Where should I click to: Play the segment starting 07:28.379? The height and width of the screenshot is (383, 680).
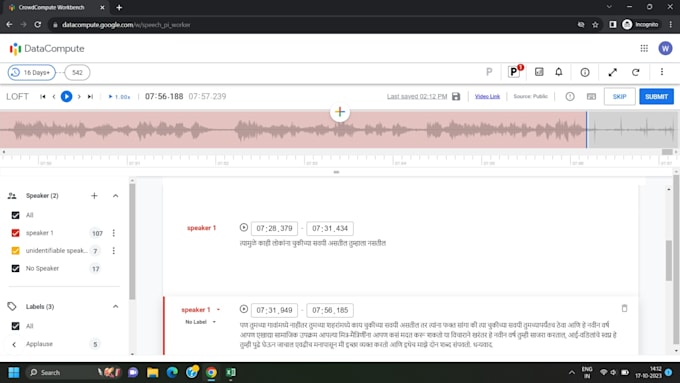click(244, 227)
